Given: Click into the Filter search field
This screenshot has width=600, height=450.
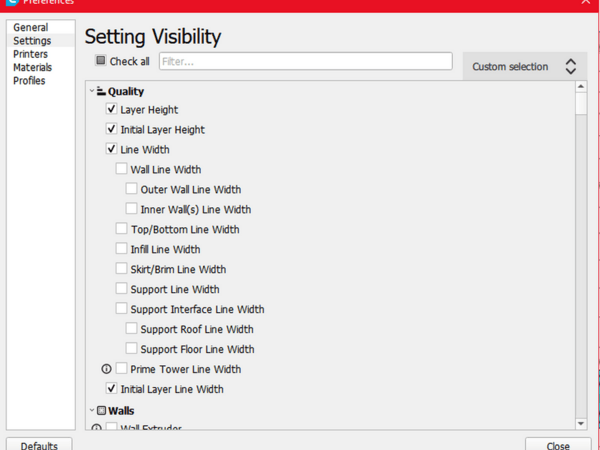Looking at the screenshot, I should pos(305,62).
